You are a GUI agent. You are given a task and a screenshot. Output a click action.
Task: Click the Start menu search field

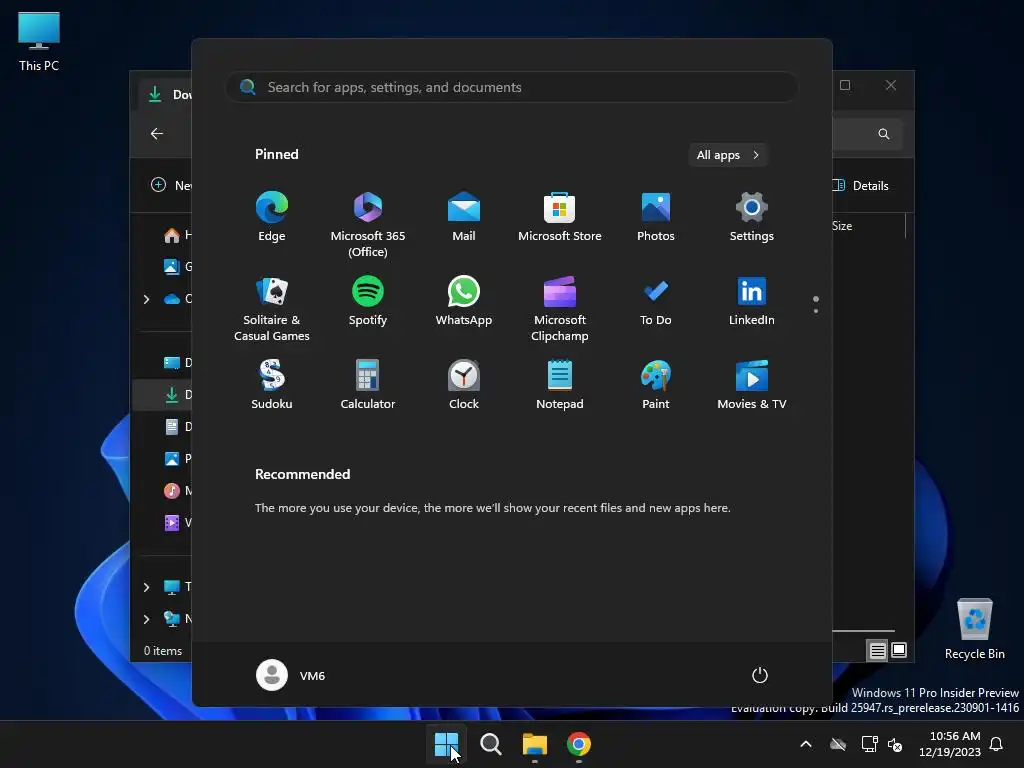[x=511, y=87]
